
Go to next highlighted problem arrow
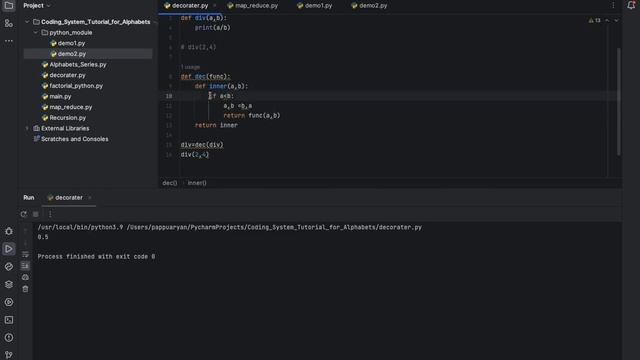click(616, 20)
